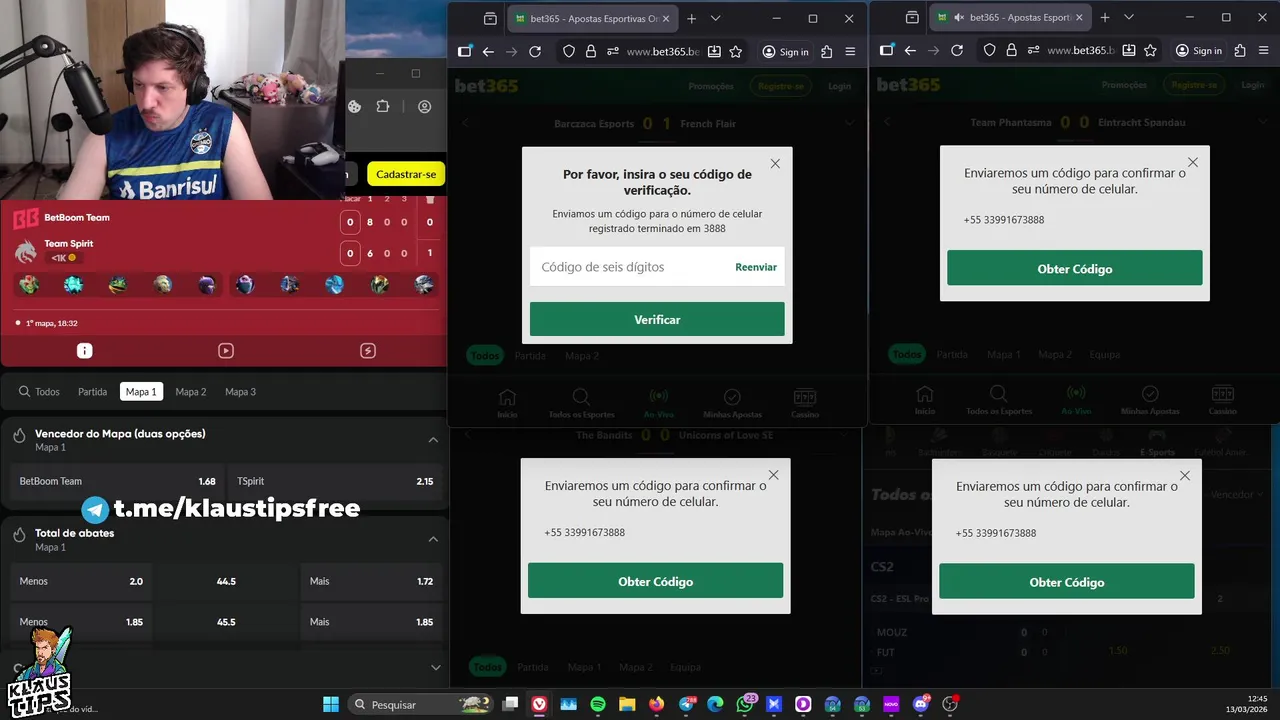Open Discord from the taskbar
Viewport: 1280px width, 720px height.
click(920, 704)
